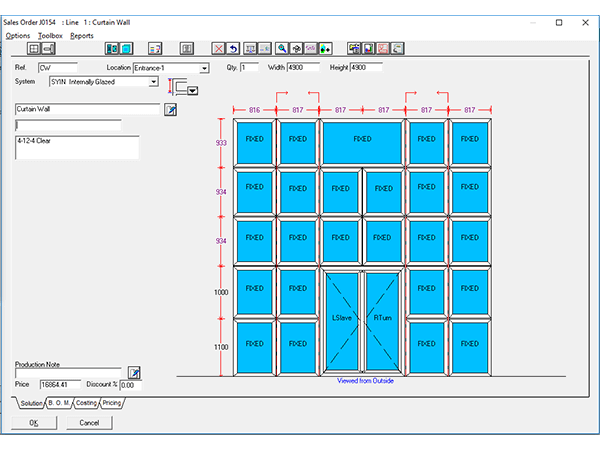Image resolution: width=600 pixels, height=450 pixels.
Task: Expand the System dropdown list
Action: 154,82
